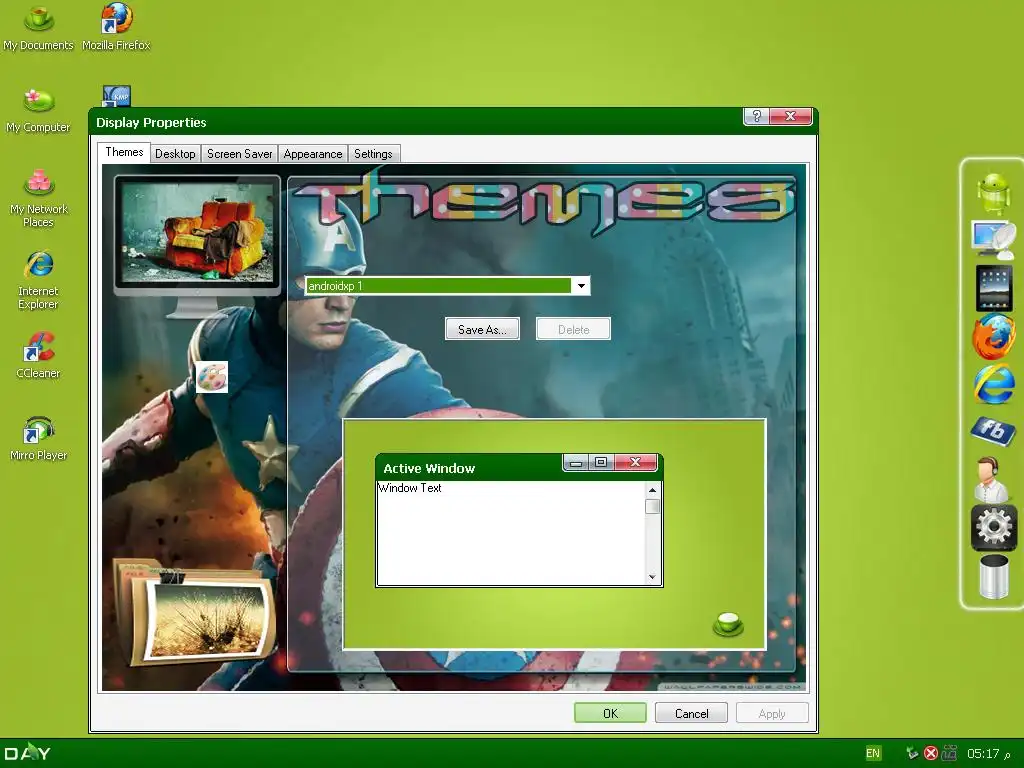The height and width of the screenshot is (768, 1024).
Task: Click the Apply button
Action: coord(772,713)
